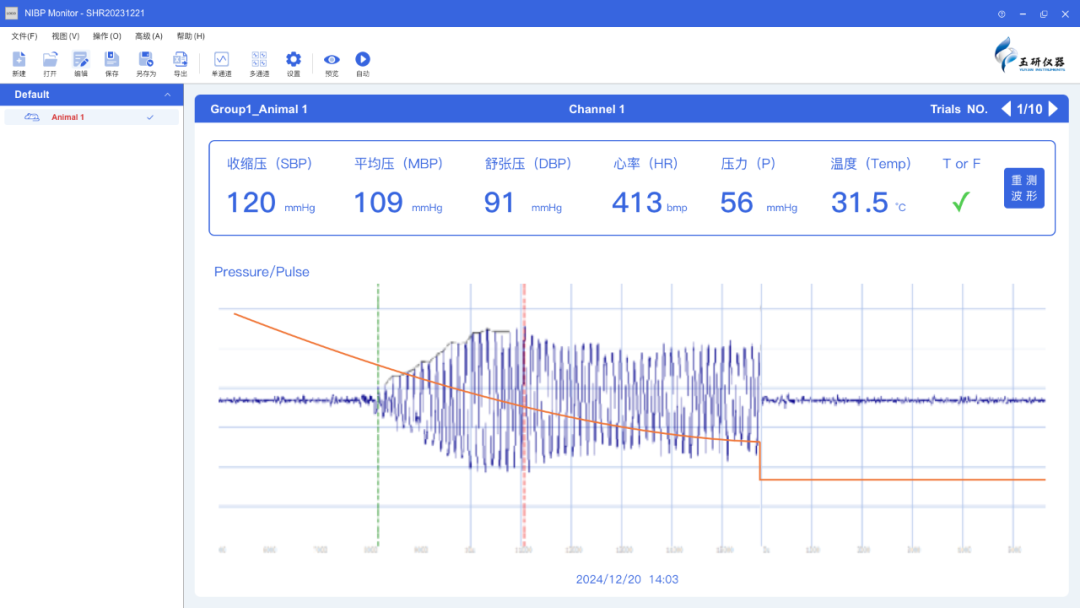Collapse the Default group panel

(167, 95)
